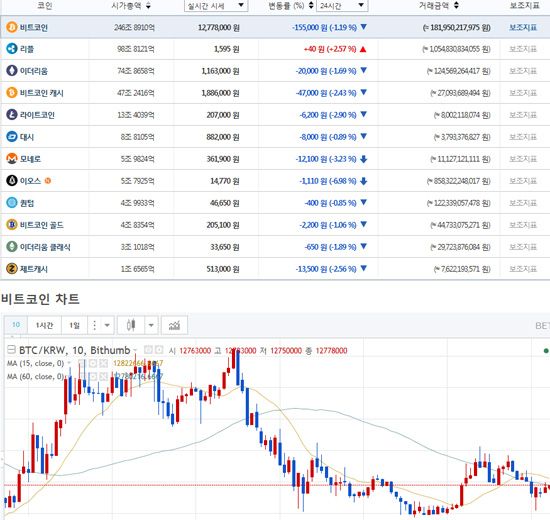The image size is (550, 520).
Task: Click the Ethereum Classic (이더리움 클래식) icon
Action: click(12, 247)
